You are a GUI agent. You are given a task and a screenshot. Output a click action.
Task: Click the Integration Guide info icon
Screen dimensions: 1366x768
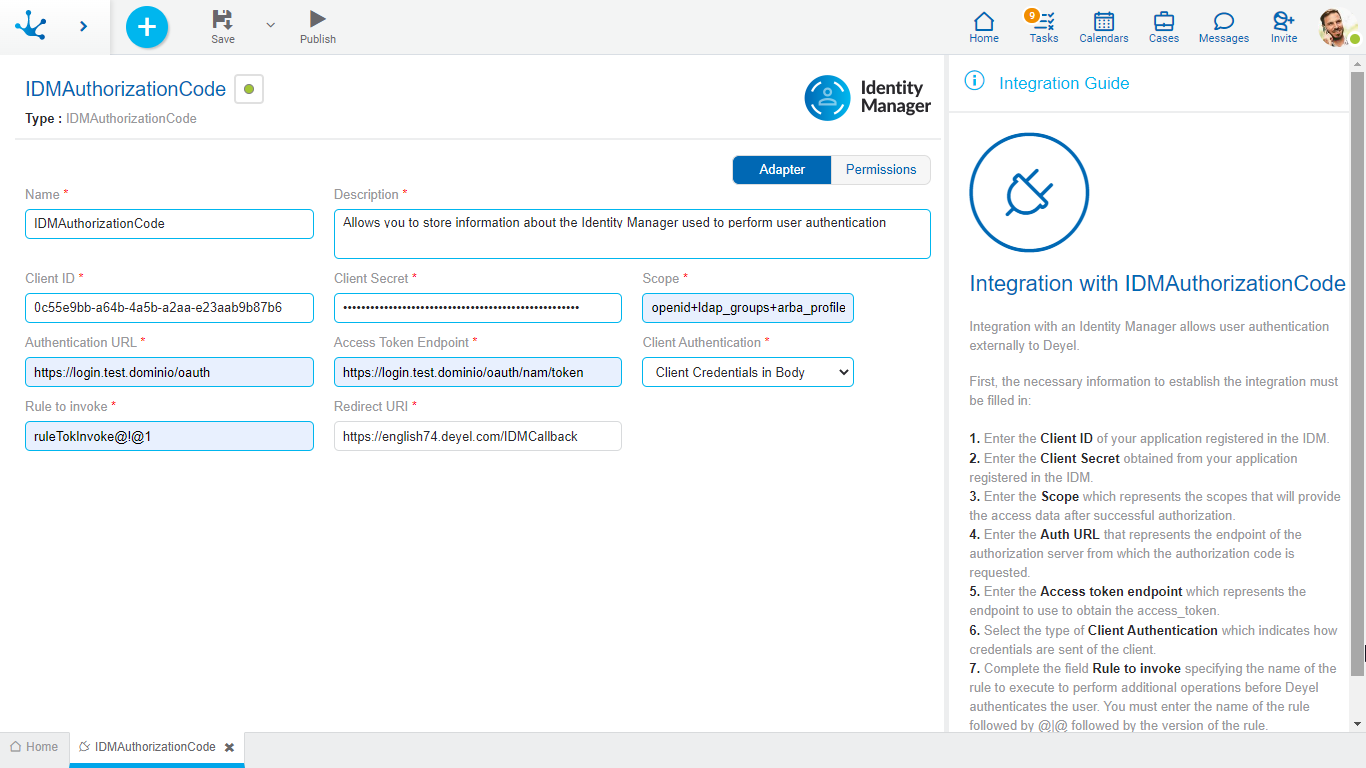(x=974, y=82)
